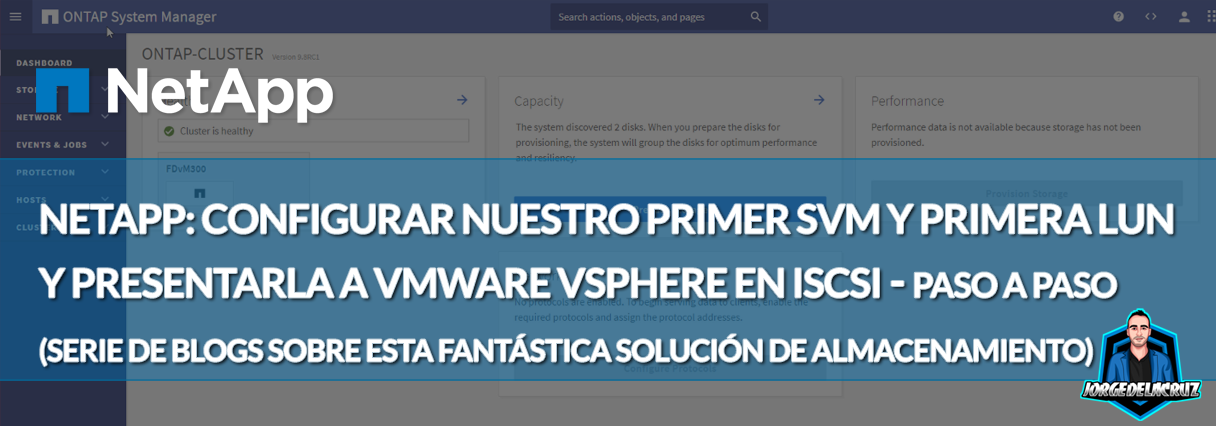Select EVENTS & JOBS in the sidebar

(x=51, y=144)
